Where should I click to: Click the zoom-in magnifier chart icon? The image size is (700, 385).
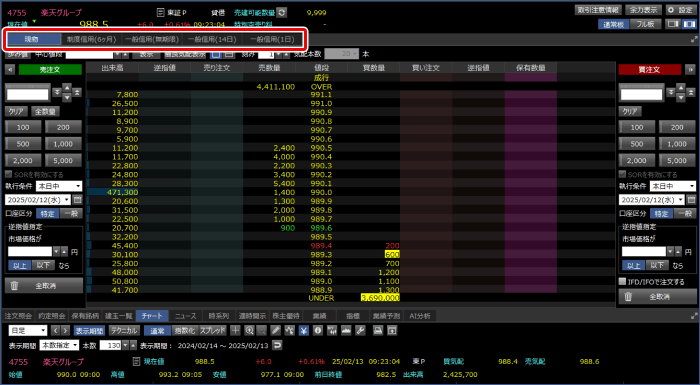click(249, 331)
